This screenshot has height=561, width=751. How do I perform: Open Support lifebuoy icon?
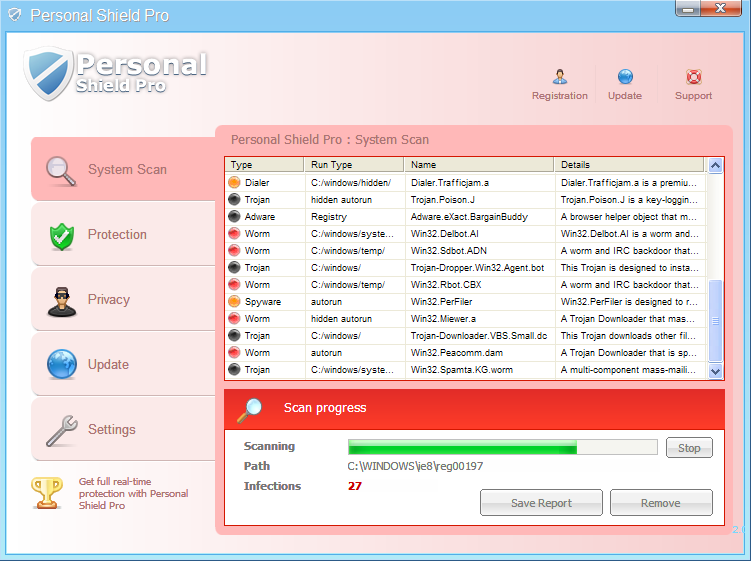pos(694,77)
